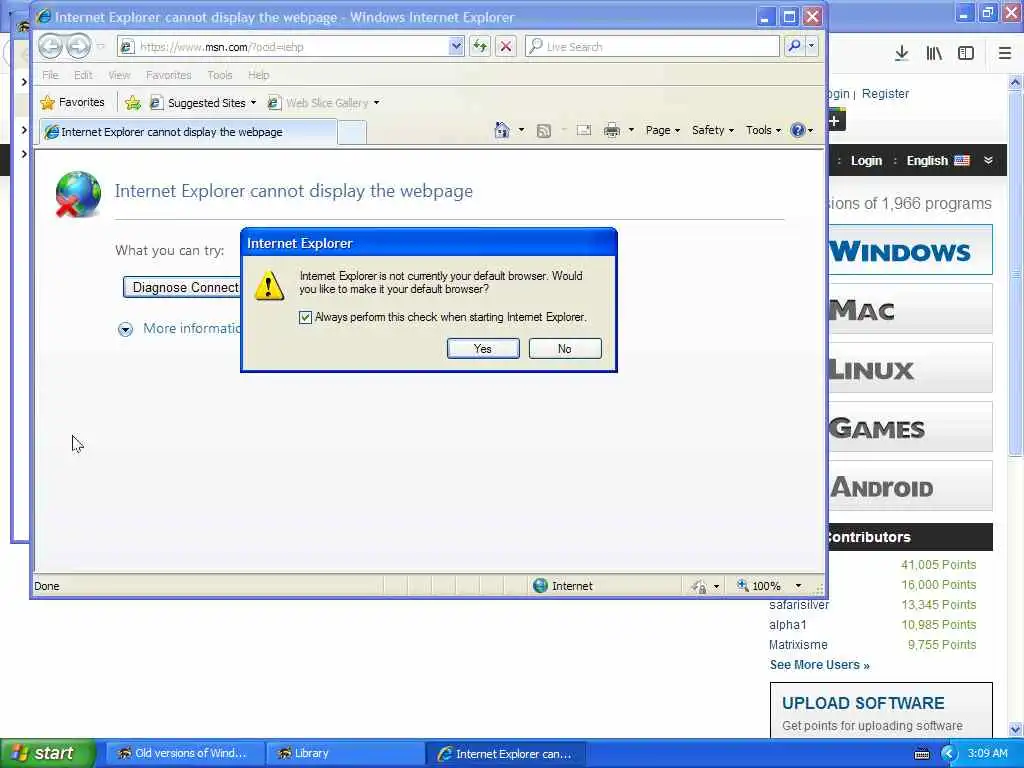Click the msn.com address bar field
The height and width of the screenshot is (768, 1024).
(x=291, y=46)
